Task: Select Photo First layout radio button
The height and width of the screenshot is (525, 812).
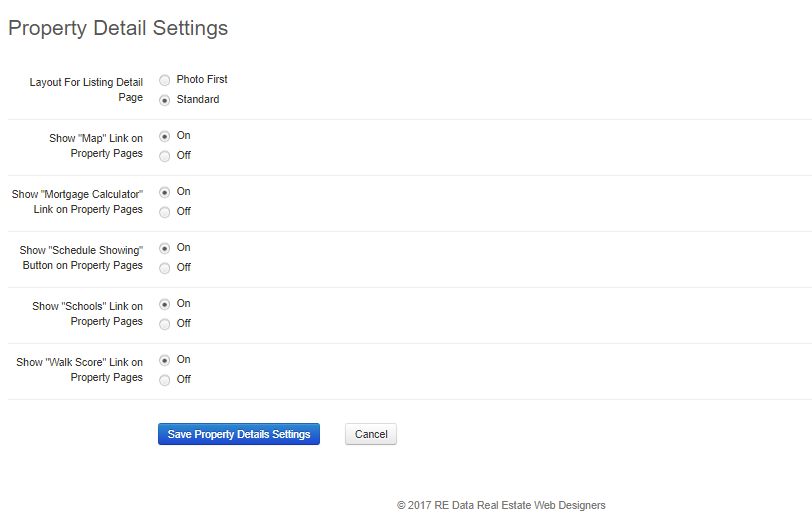Action: (165, 80)
